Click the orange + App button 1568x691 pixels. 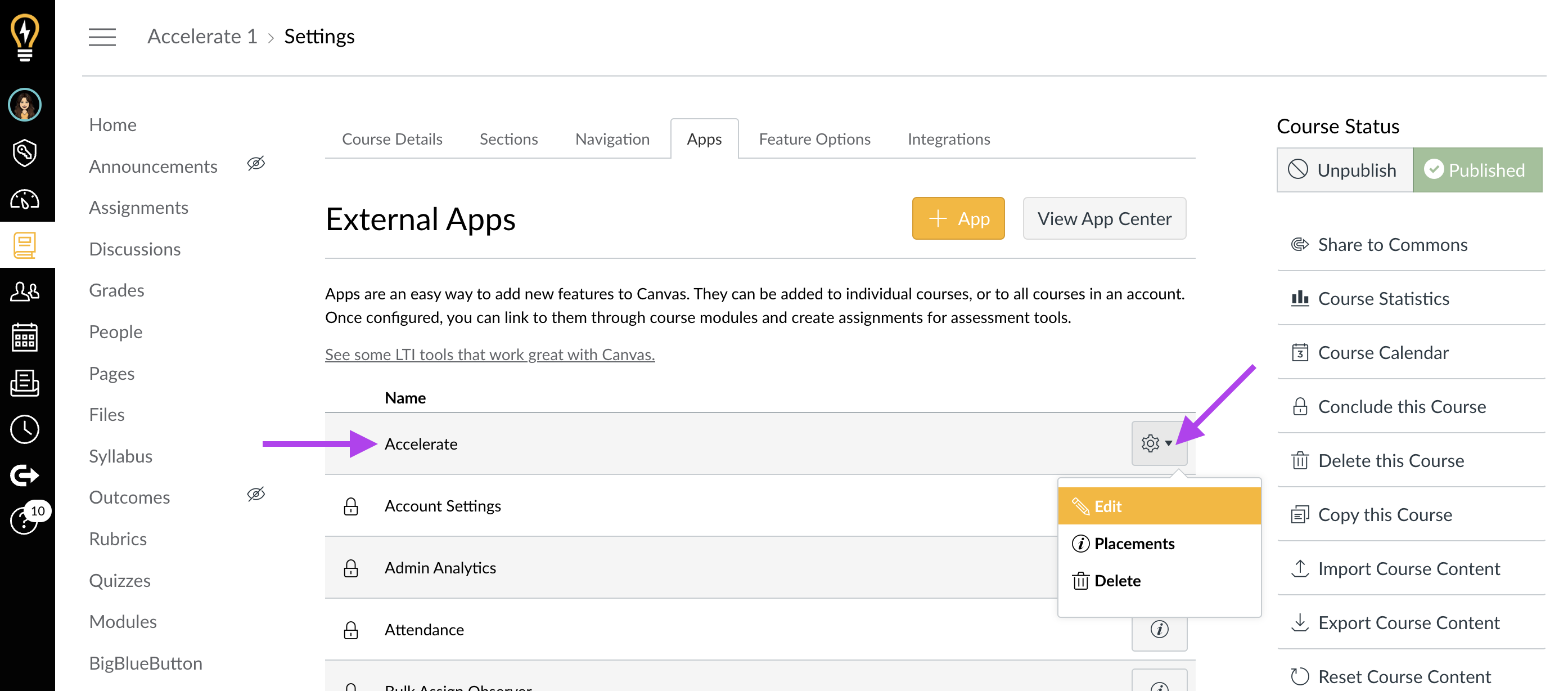958,218
